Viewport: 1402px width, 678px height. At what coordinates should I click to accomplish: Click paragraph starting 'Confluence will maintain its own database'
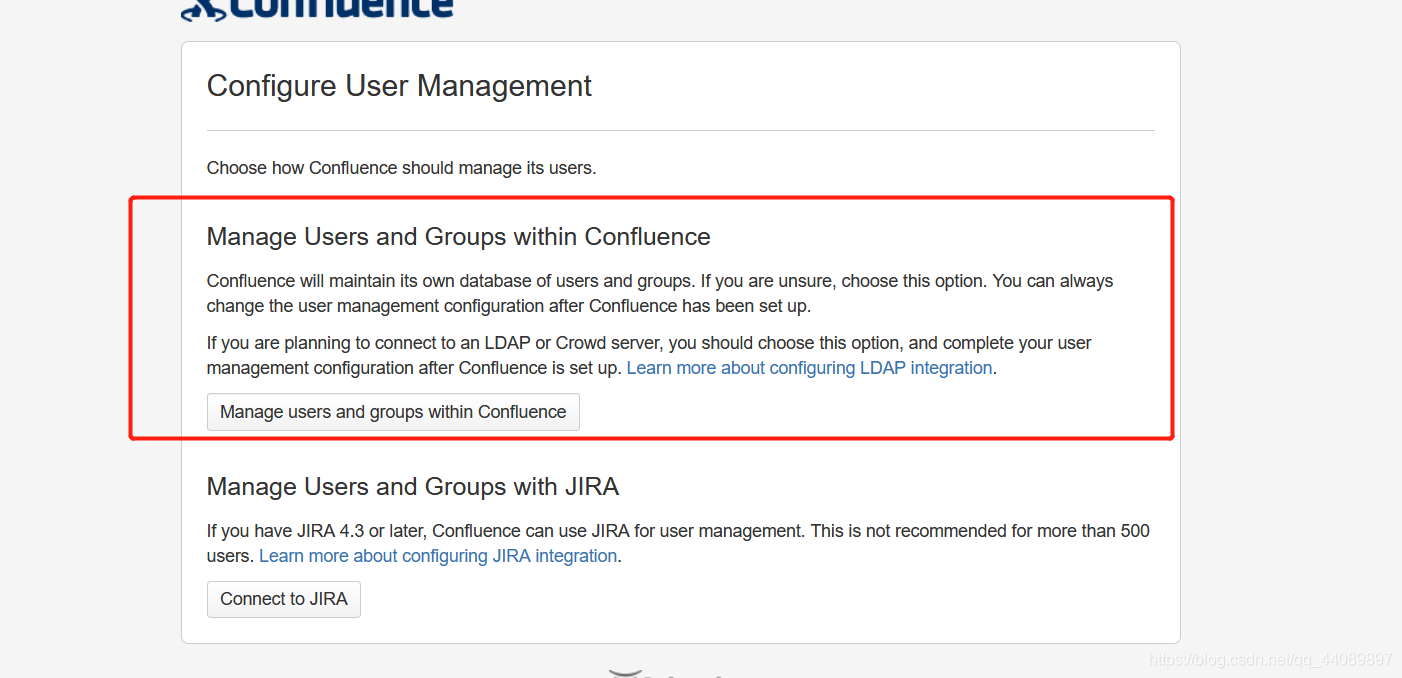[x=660, y=293]
